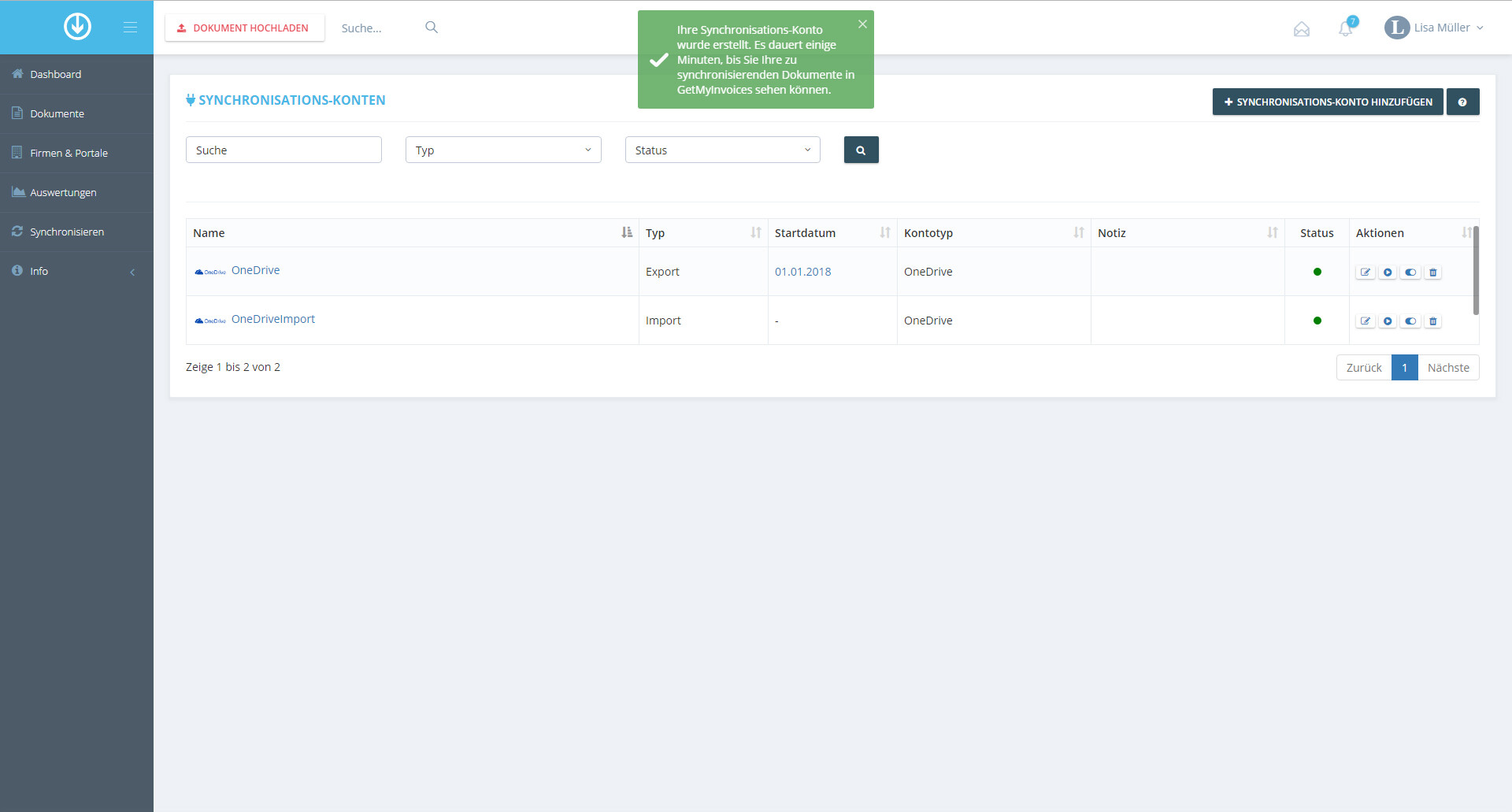Open the notifications bell
The height and width of the screenshot is (812, 1512).
1346,28
